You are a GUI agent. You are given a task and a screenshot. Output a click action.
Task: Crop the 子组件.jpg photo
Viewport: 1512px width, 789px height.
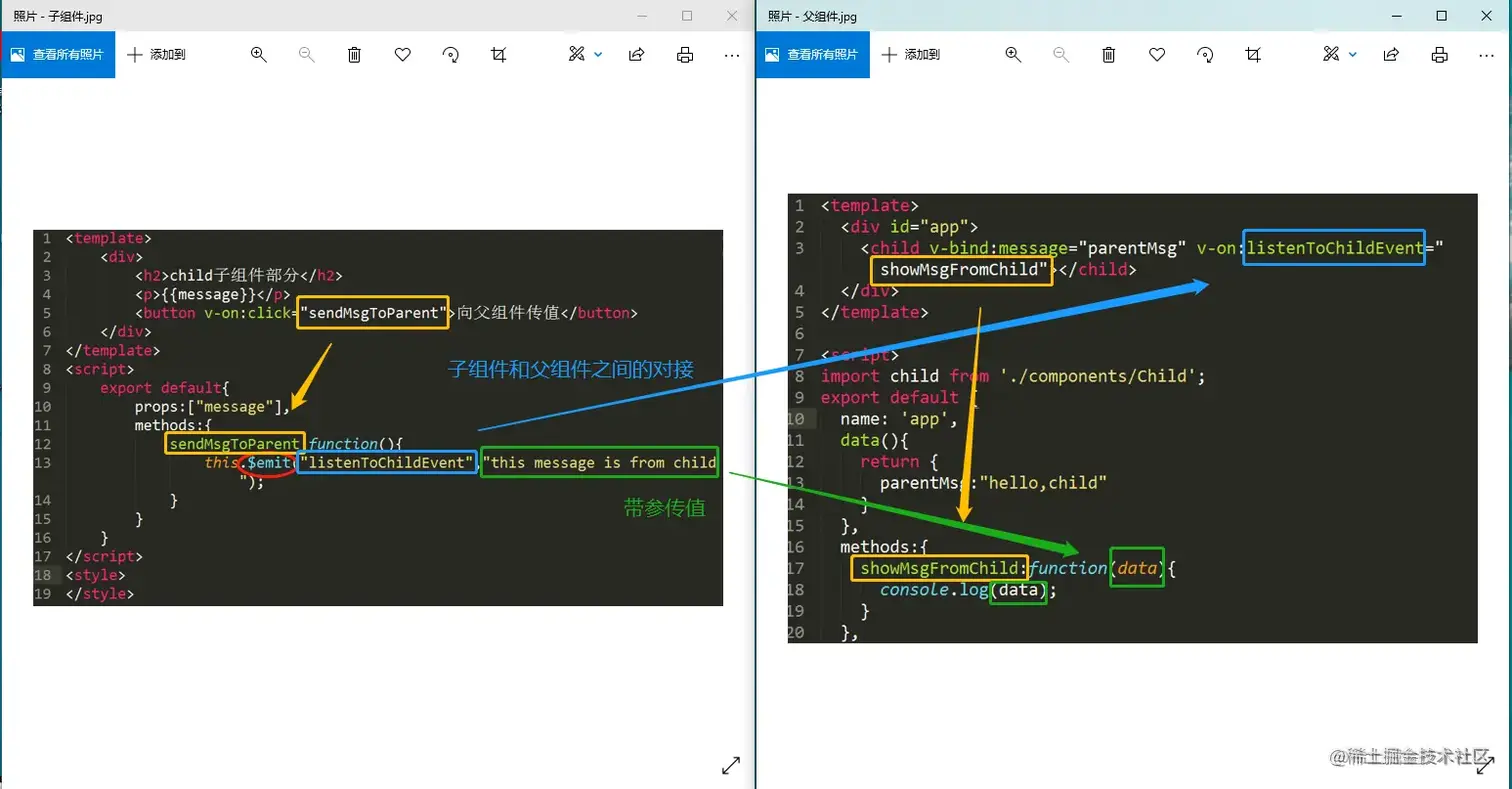coord(499,55)
